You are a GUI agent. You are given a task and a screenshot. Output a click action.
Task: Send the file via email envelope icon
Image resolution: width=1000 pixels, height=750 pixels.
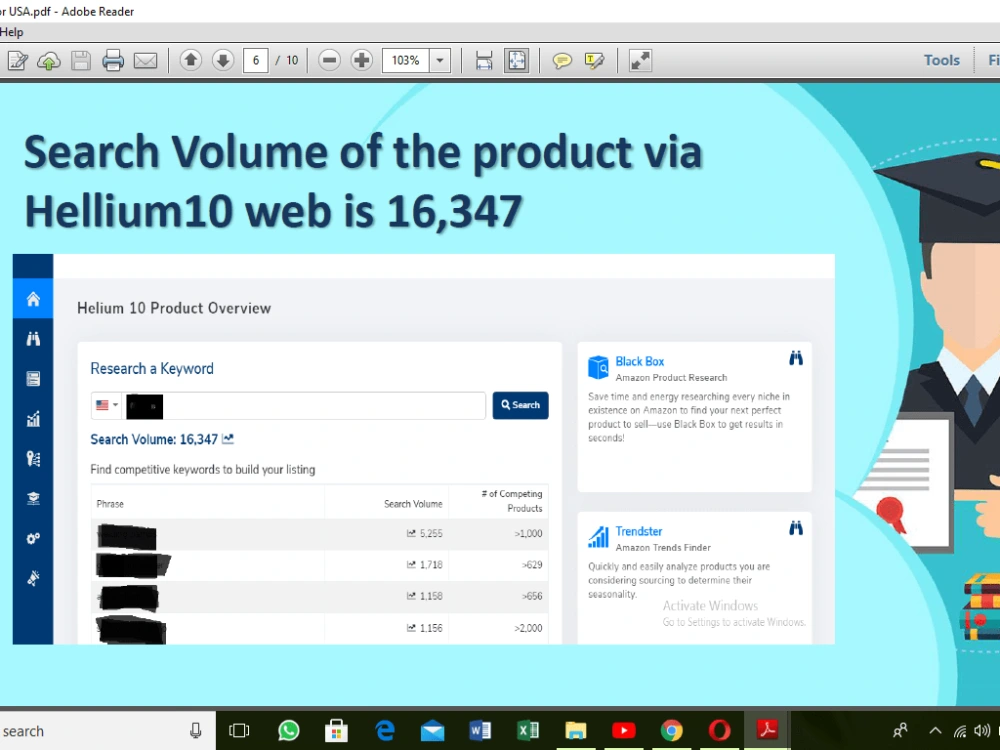145,61
